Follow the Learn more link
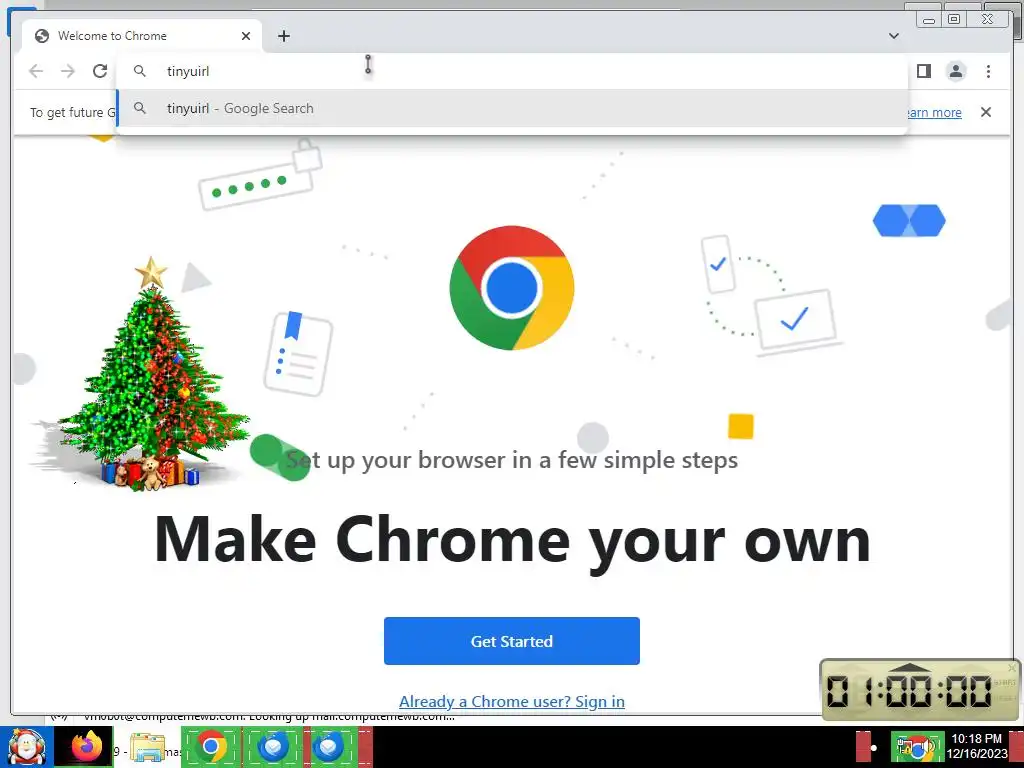 934,112
